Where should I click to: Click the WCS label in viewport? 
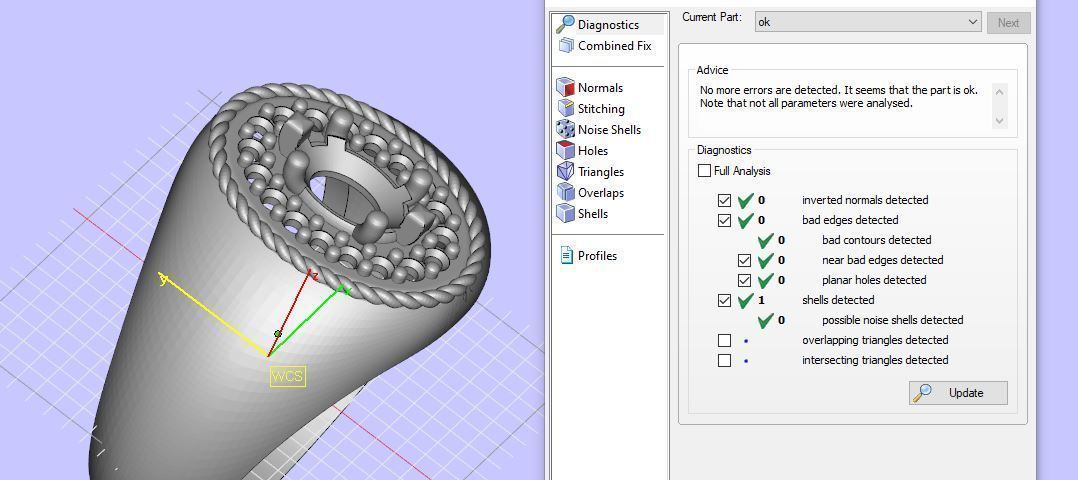pos(287,377)
